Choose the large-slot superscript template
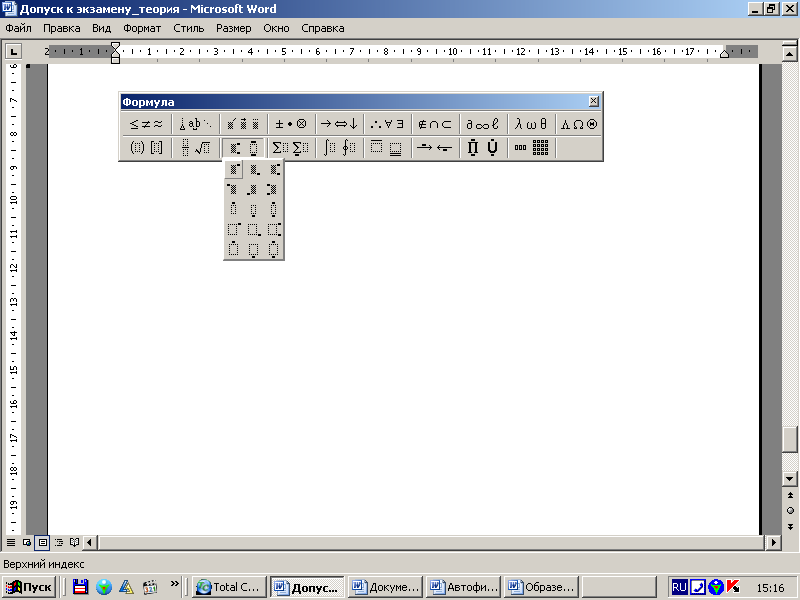 click(234, 229)
